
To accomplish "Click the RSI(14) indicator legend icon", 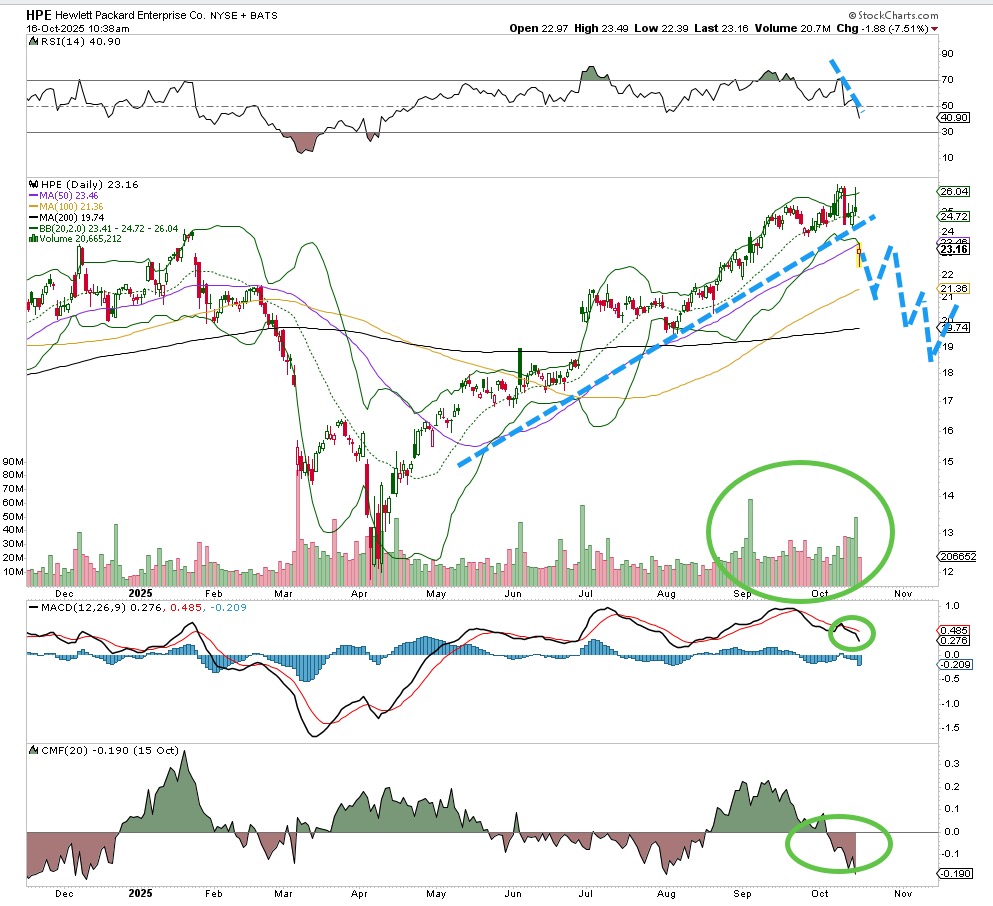I will (32, 43).
